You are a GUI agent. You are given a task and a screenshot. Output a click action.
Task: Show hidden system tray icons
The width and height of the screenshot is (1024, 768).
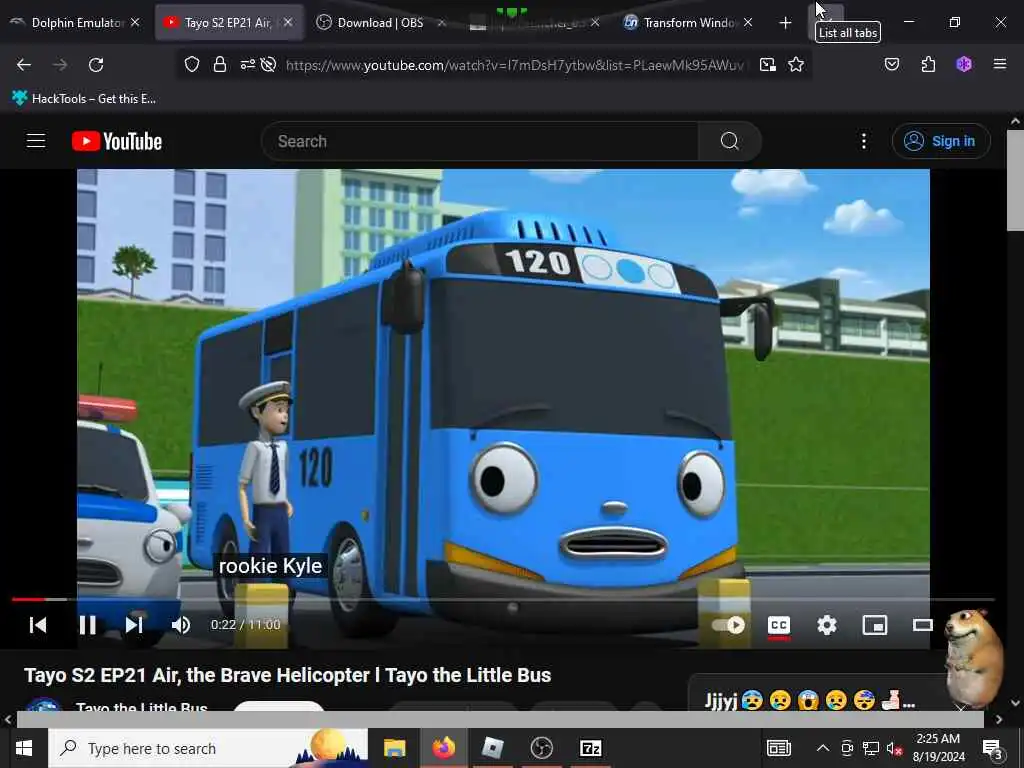823,748
